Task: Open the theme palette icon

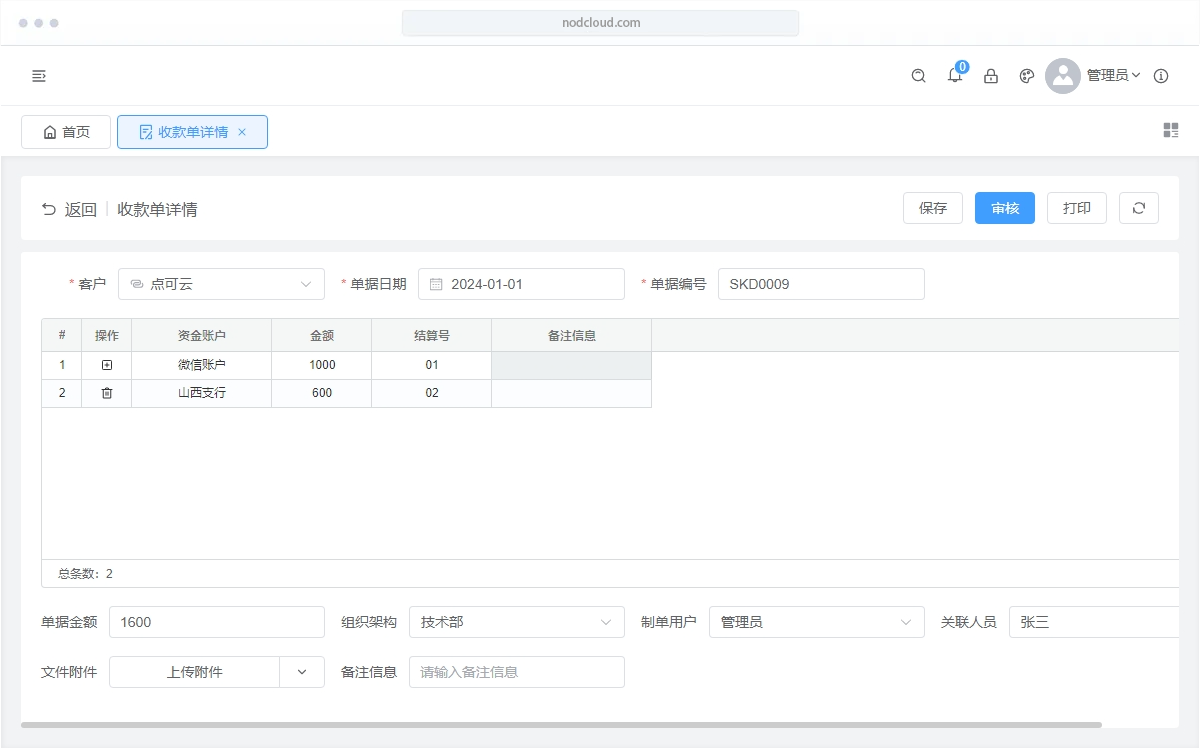Action: tap(1026, 76)
